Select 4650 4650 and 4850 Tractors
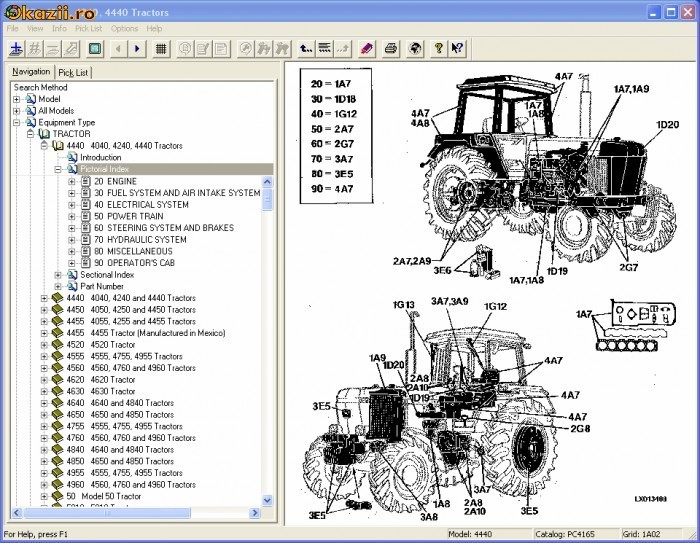This screenshot has width=700, height=543. click(x=120, y=414)
